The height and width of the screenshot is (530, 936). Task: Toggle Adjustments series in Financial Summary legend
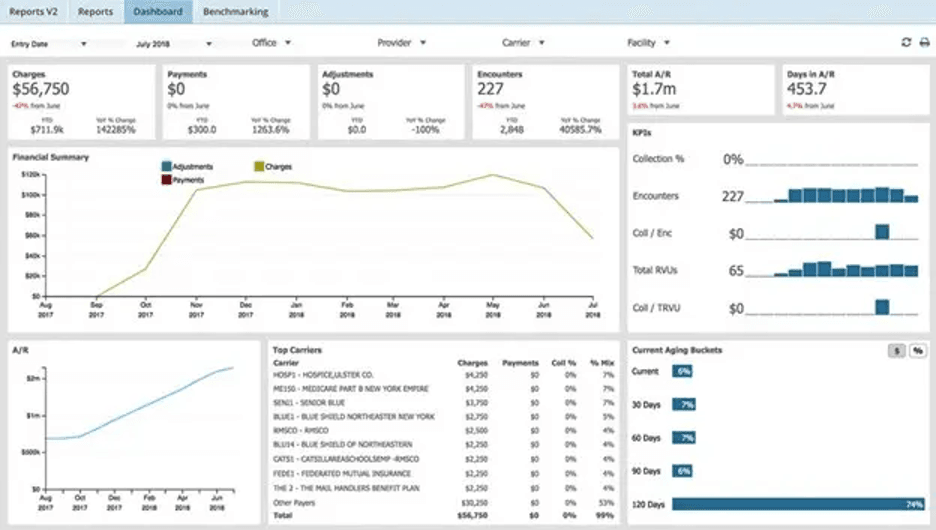click(166, 166)
